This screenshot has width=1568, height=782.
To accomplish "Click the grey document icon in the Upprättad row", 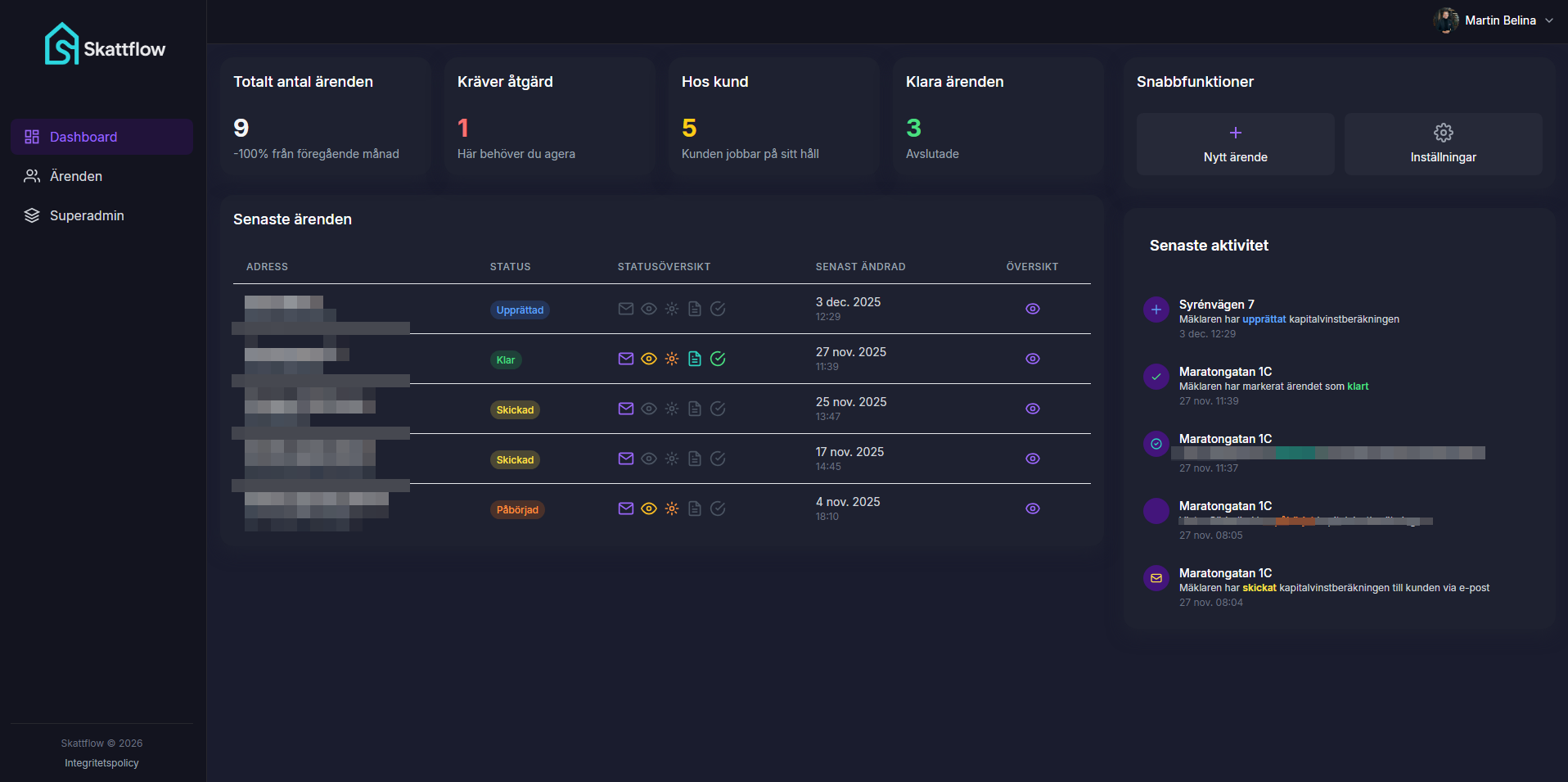I will pyautogui.click(x=695, y=309).
